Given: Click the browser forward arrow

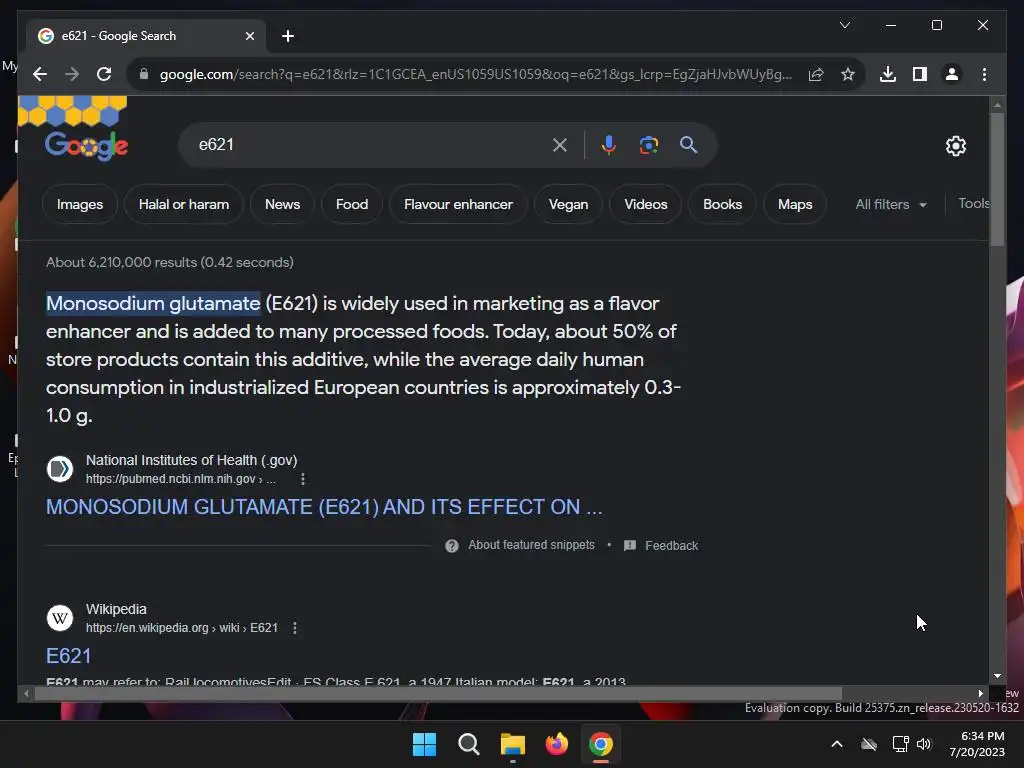Looking at the screenshot, I should (72, 74).
